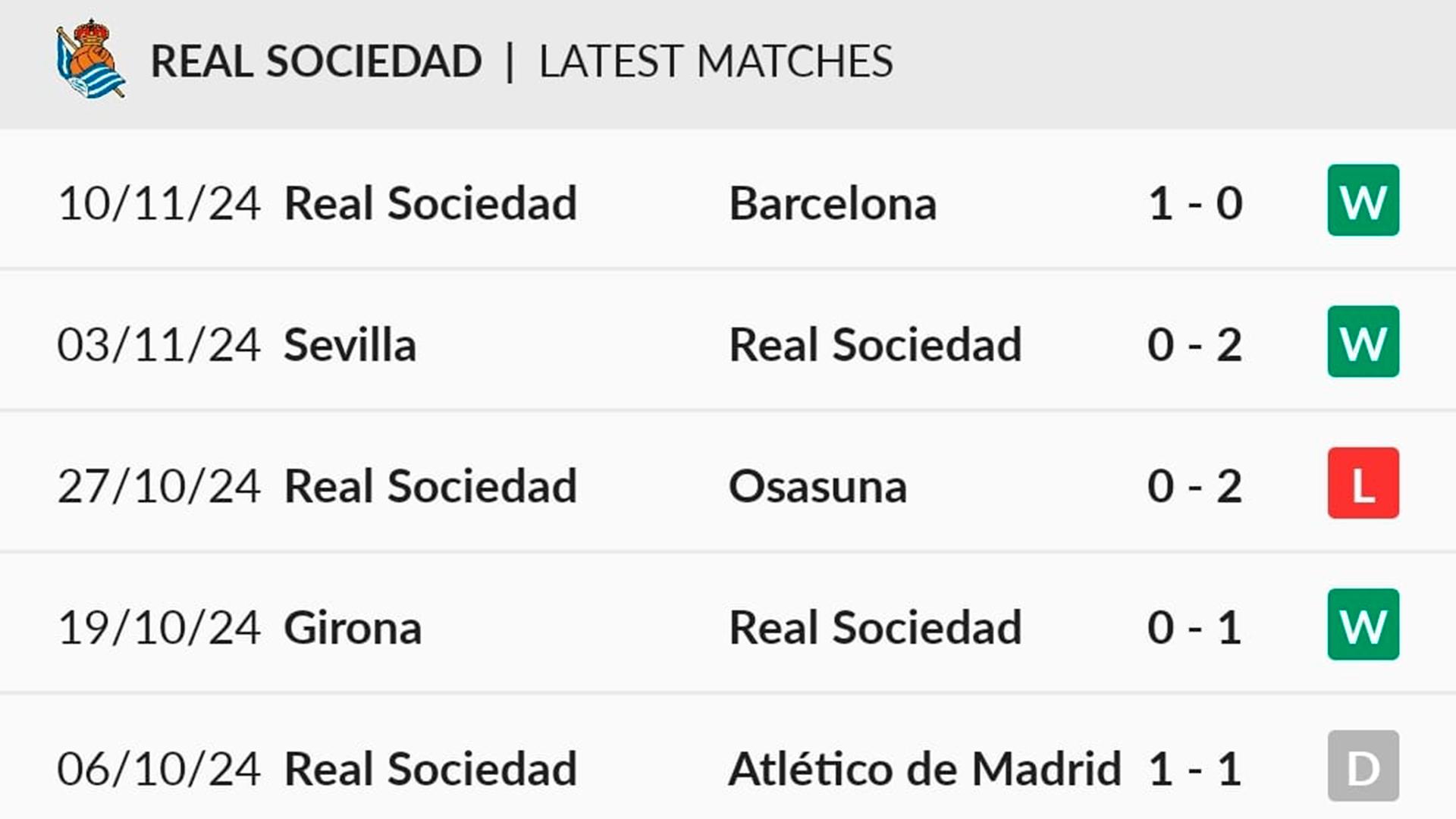1456x819 pixels.
Task: Open the Girona team page
Action: [x=353, y=628]
